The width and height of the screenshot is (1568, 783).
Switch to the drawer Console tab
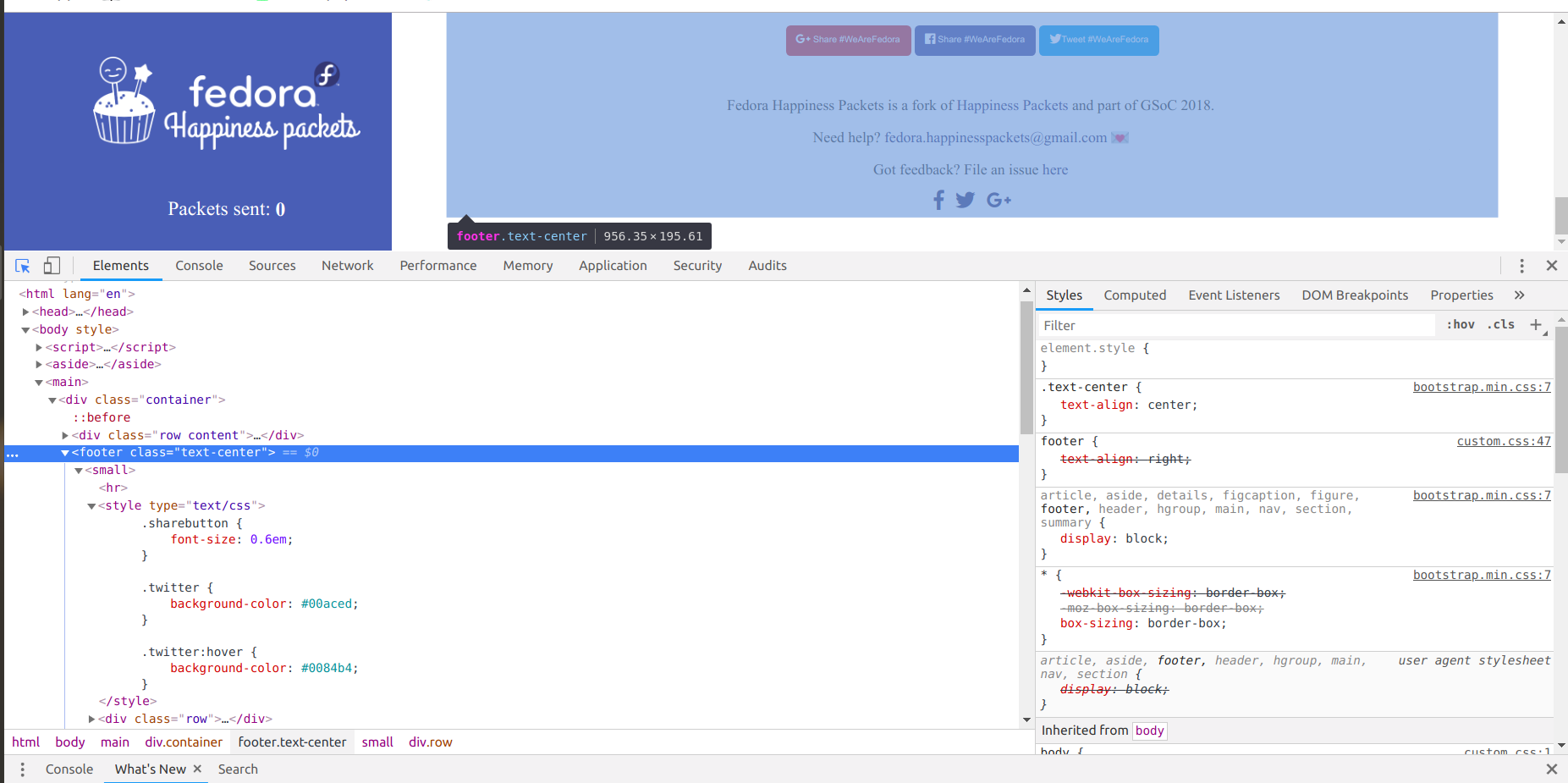click(x=69, y=769)
